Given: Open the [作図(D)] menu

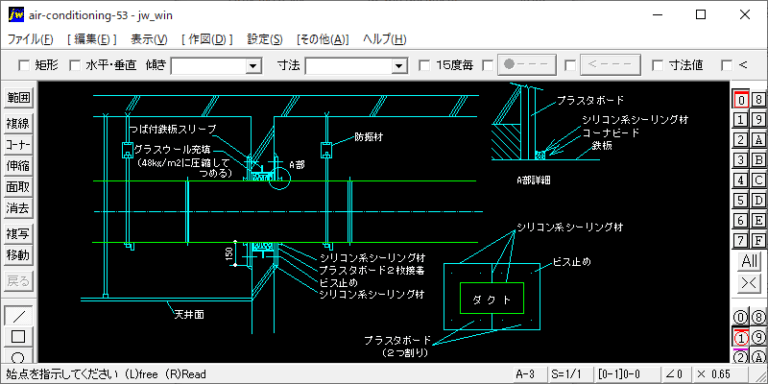Looking at the screenshot, I should click(x=207, y=39).
